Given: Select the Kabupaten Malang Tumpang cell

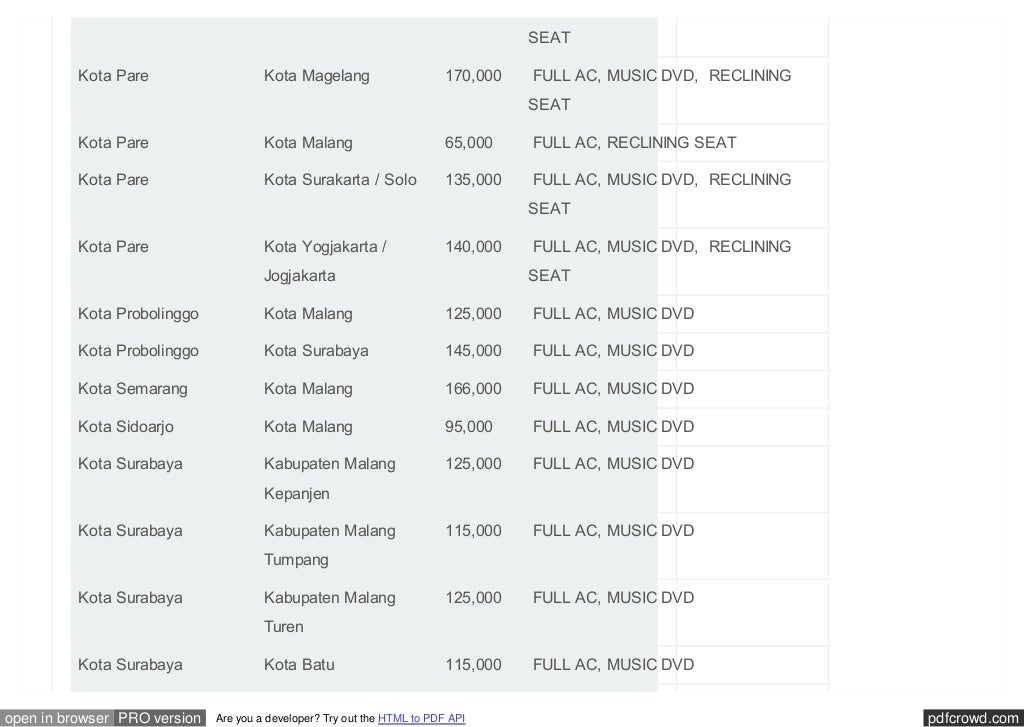Looking at the screenshot, I should coord(330,545).
